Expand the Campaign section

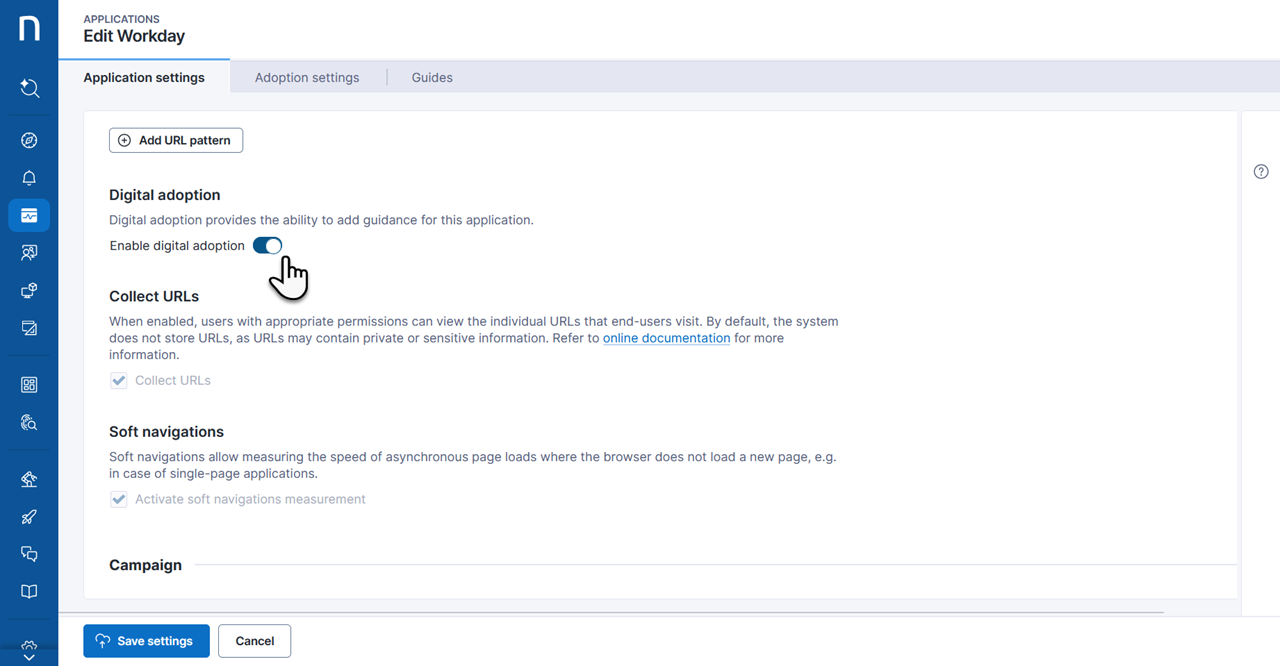coord(146,565)
